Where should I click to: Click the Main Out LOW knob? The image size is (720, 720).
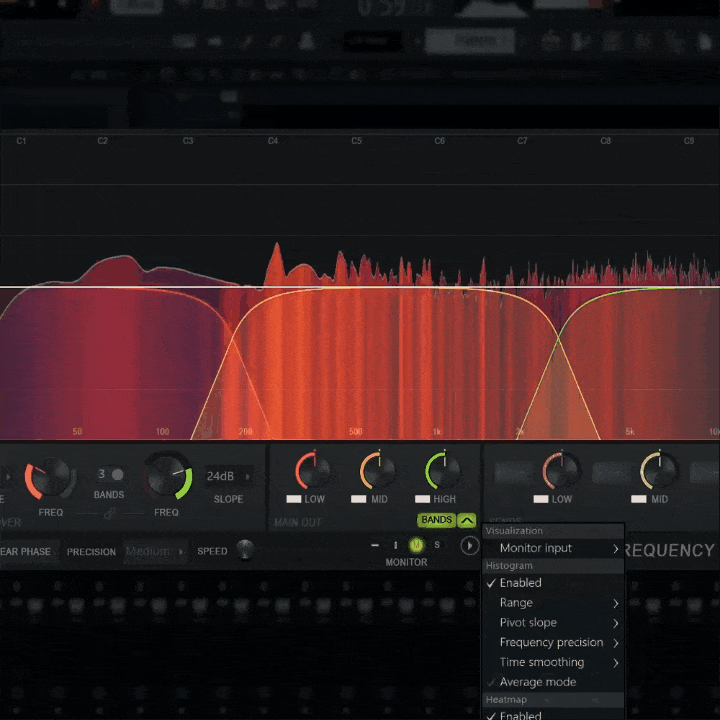coord(313,471)
